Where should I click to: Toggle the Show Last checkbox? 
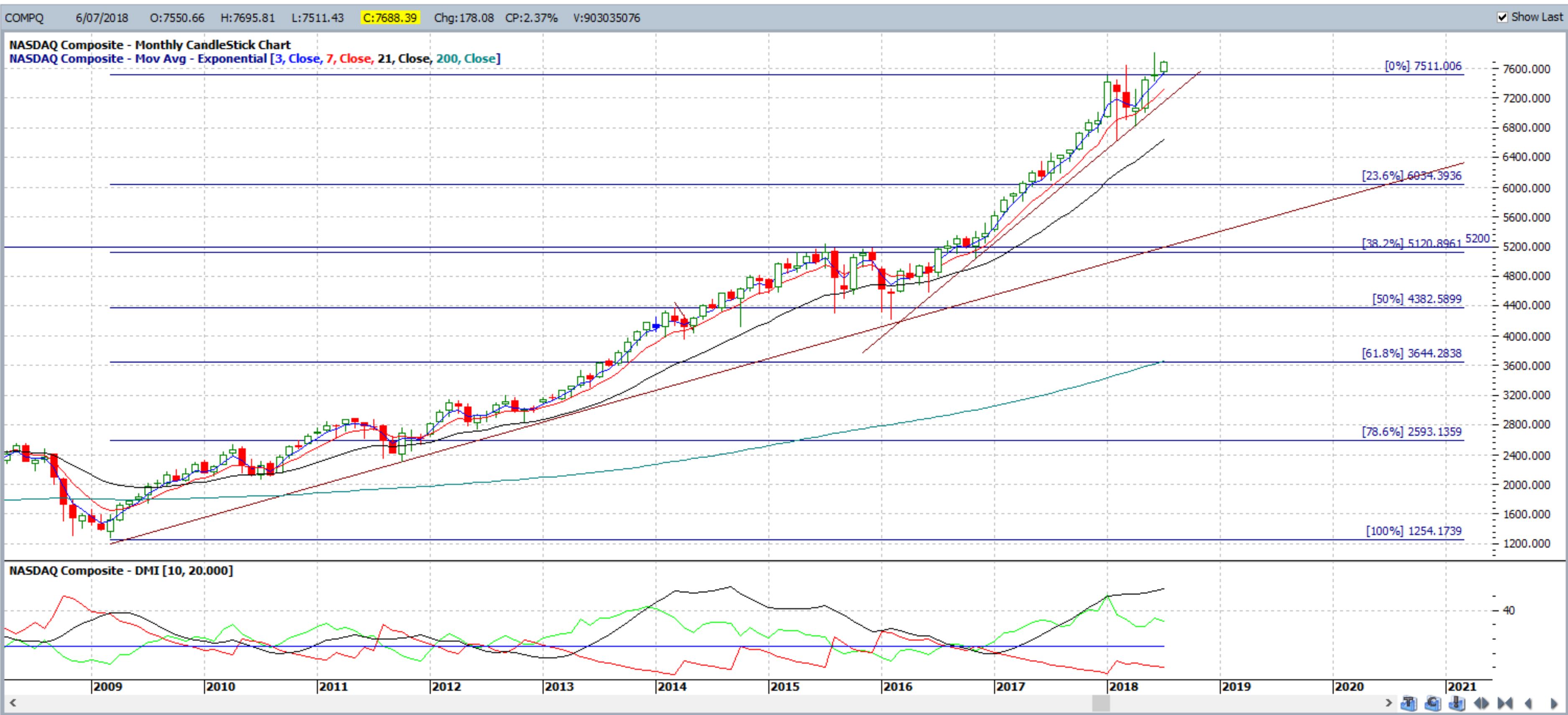point(1503,17)
